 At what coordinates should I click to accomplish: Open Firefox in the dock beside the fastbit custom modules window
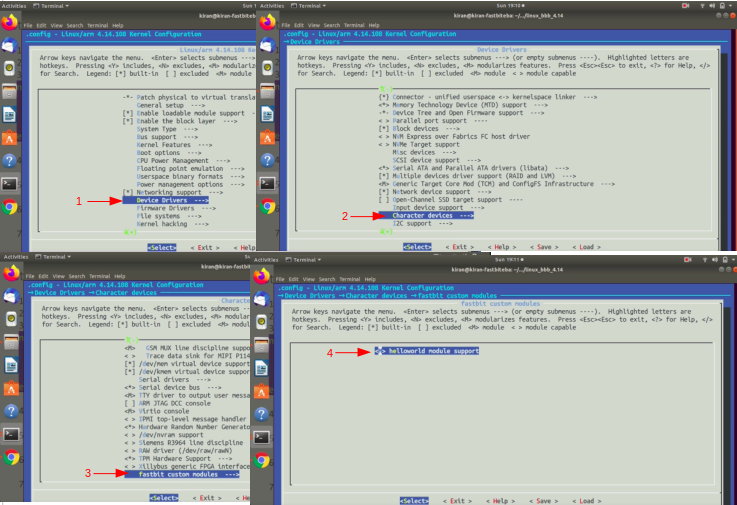262,276
